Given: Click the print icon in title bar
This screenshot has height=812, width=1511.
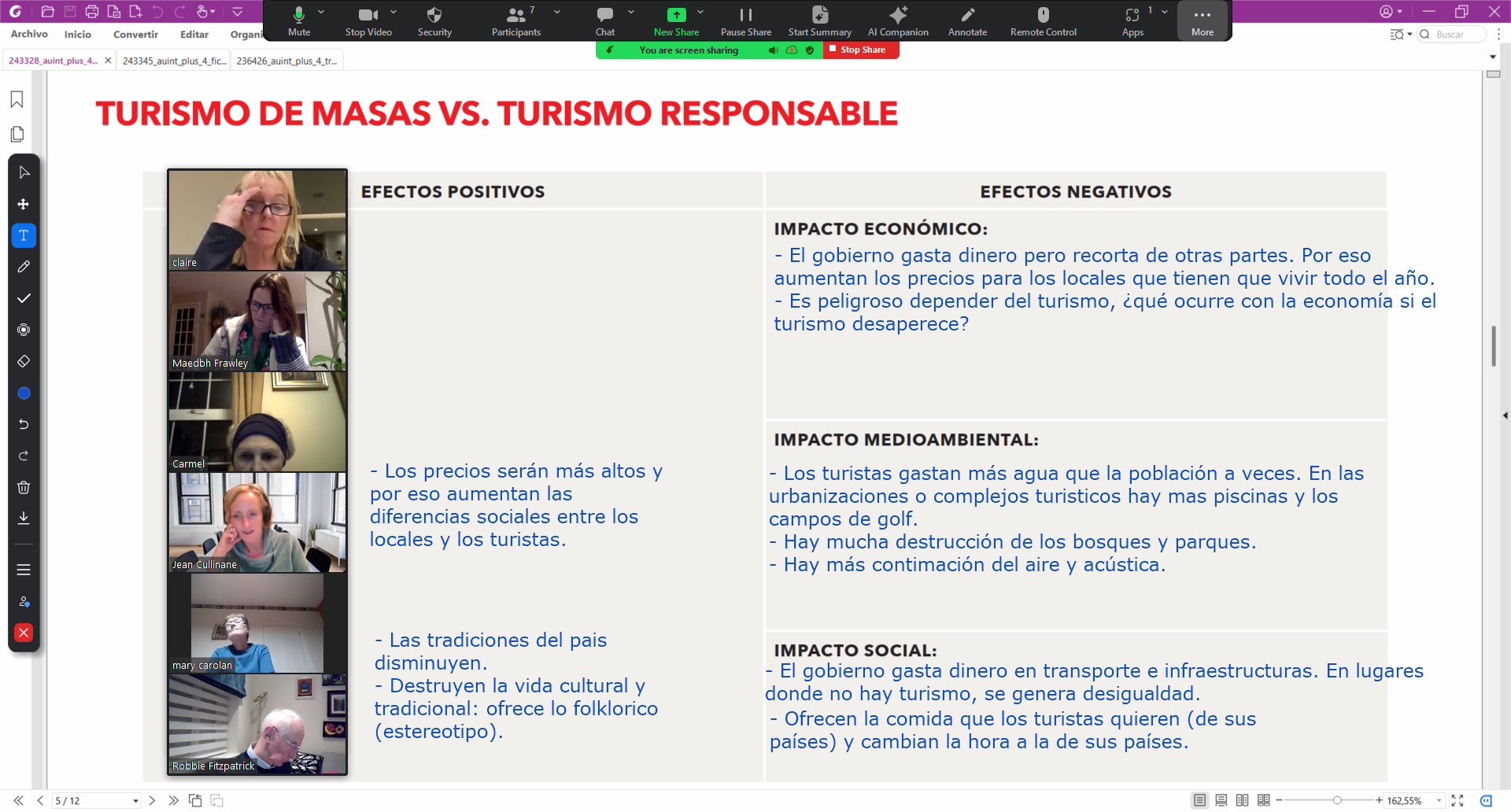Looking at the screenshot, I should pos(91,12).
